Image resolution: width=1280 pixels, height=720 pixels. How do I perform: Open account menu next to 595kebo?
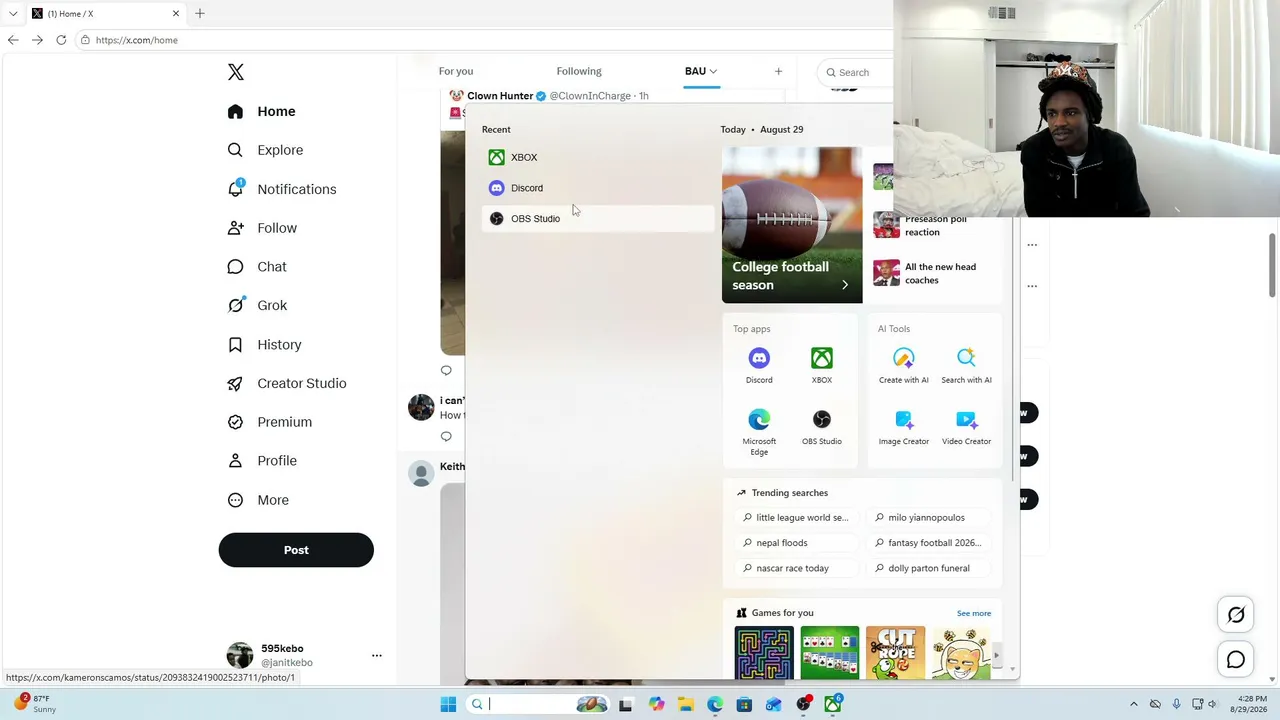point(377,655)
